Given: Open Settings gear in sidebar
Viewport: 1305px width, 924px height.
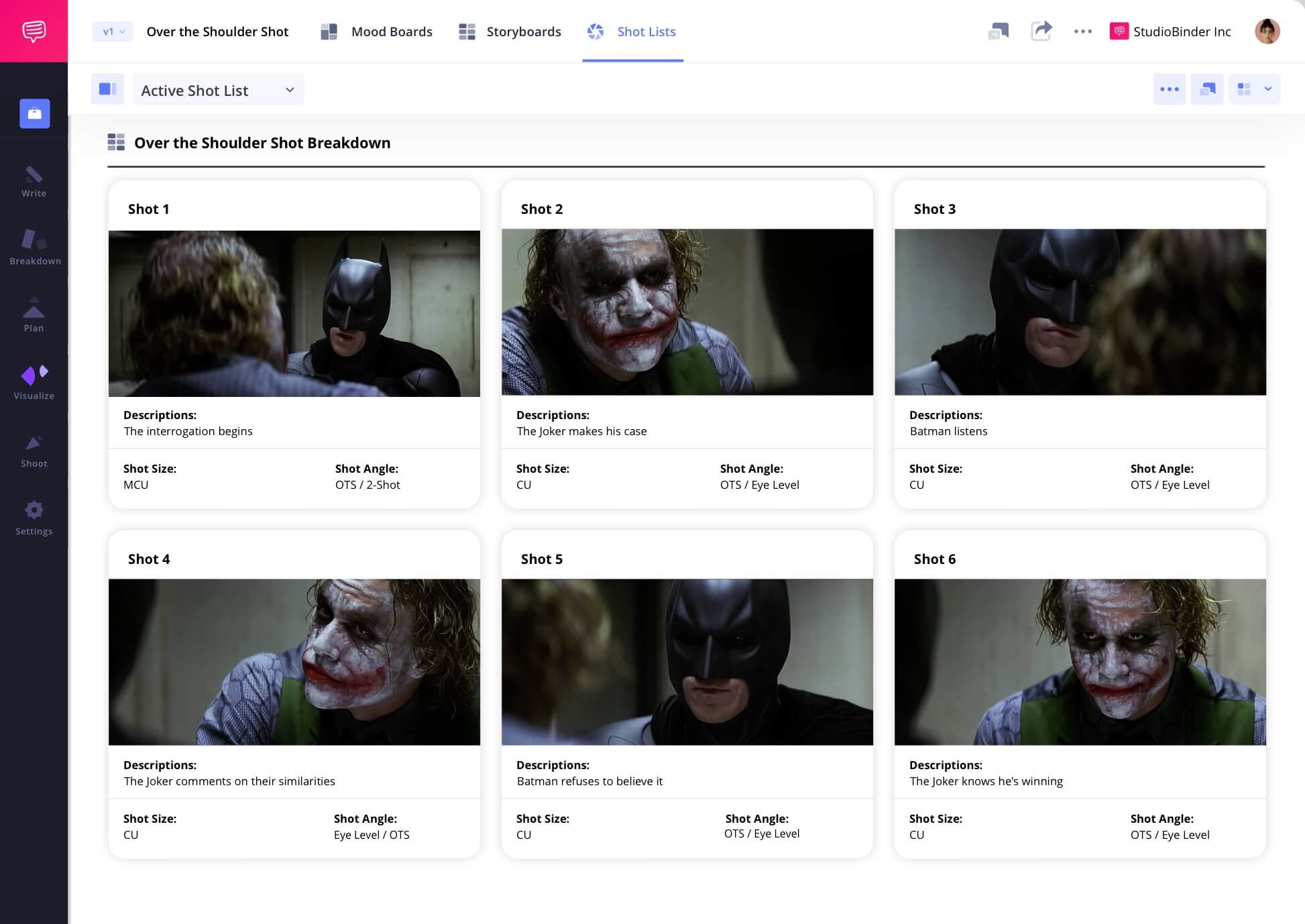Looking at the screenshot, I should click(x=34, y=518).
